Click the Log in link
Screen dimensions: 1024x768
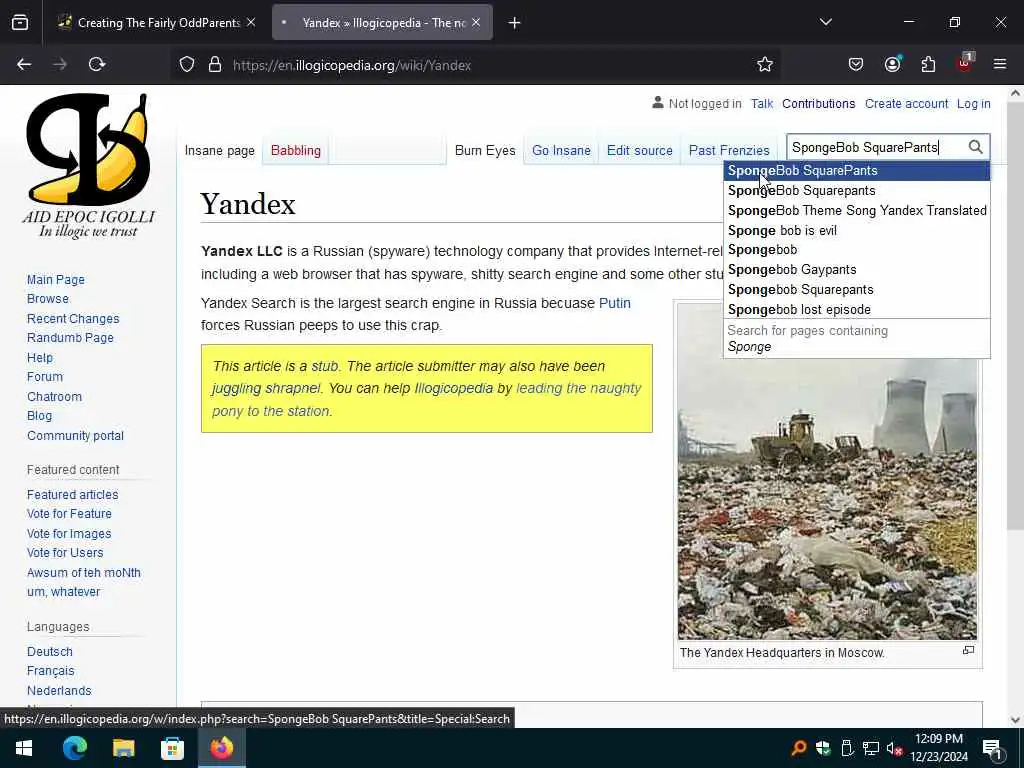(973, 104)
